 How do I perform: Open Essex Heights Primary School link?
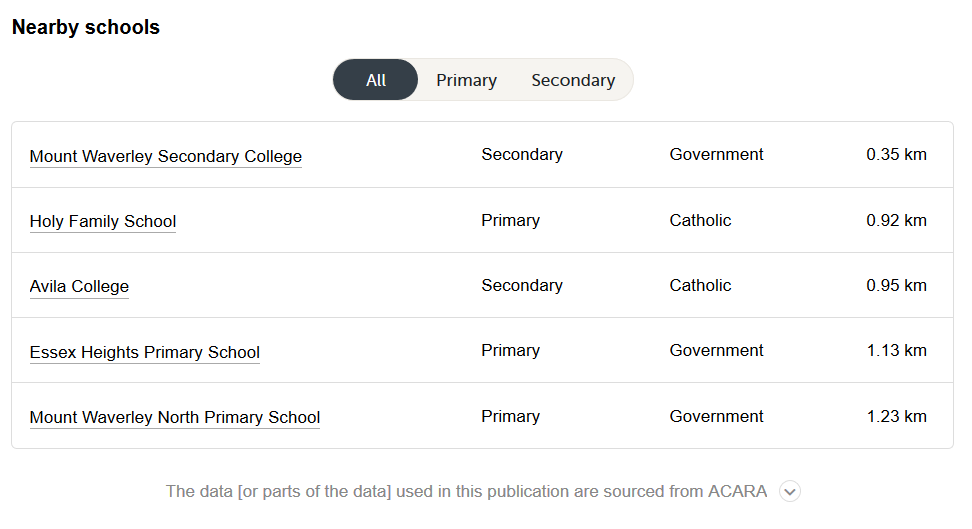(145, 352)
